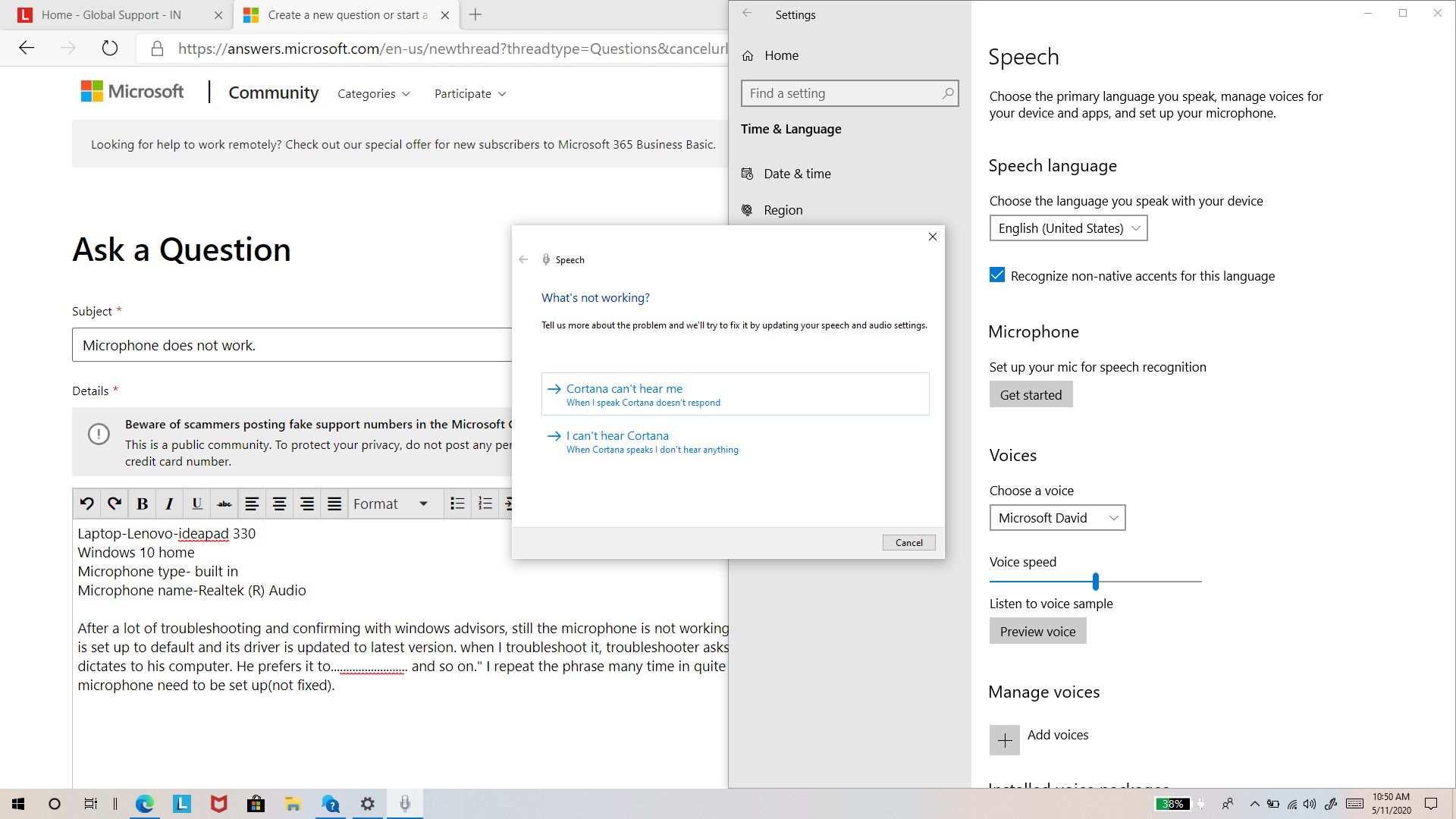Show hidden system tray icons
Viewport: 1456px width, 819px height.
[1254, 804]
